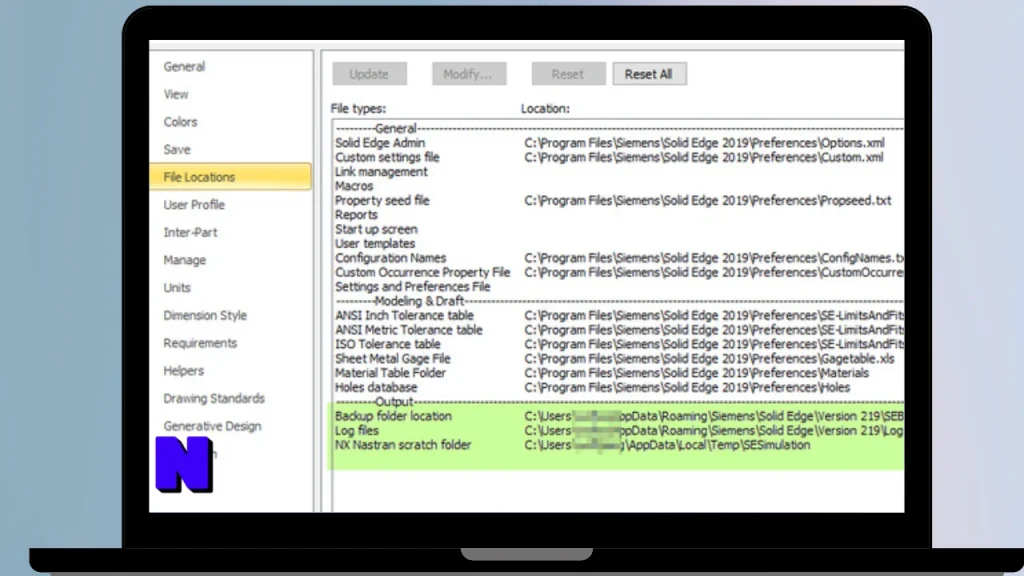1024x576 pixels.
Task: Click the Modify... button
Action: pos(468,74)
